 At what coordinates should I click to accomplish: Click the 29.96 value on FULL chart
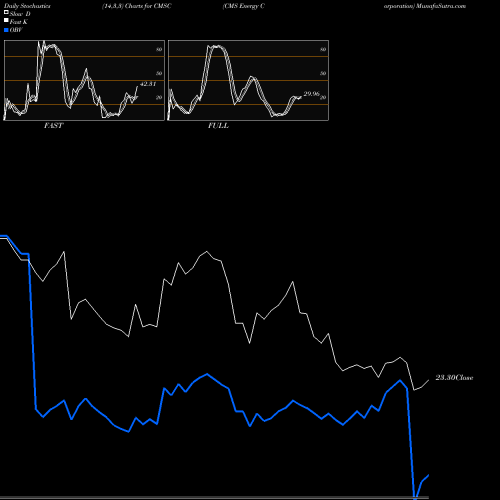point(312,94)
